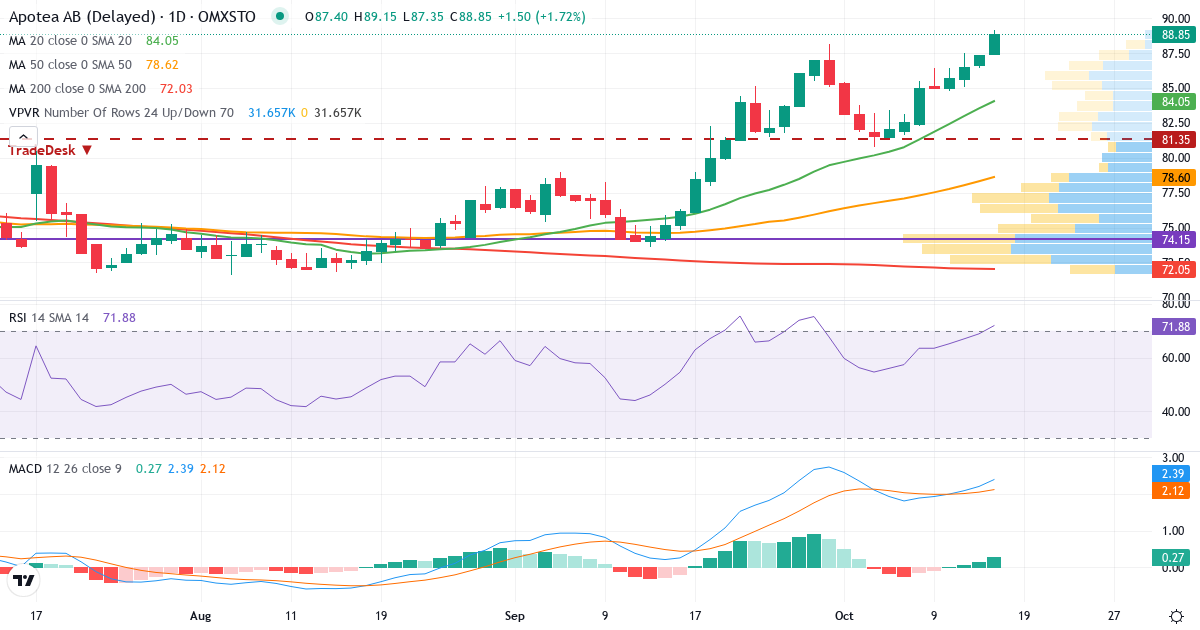1200x630 pixels.
Task: Select MA 20 indicator legend
Action: [70, 41]
